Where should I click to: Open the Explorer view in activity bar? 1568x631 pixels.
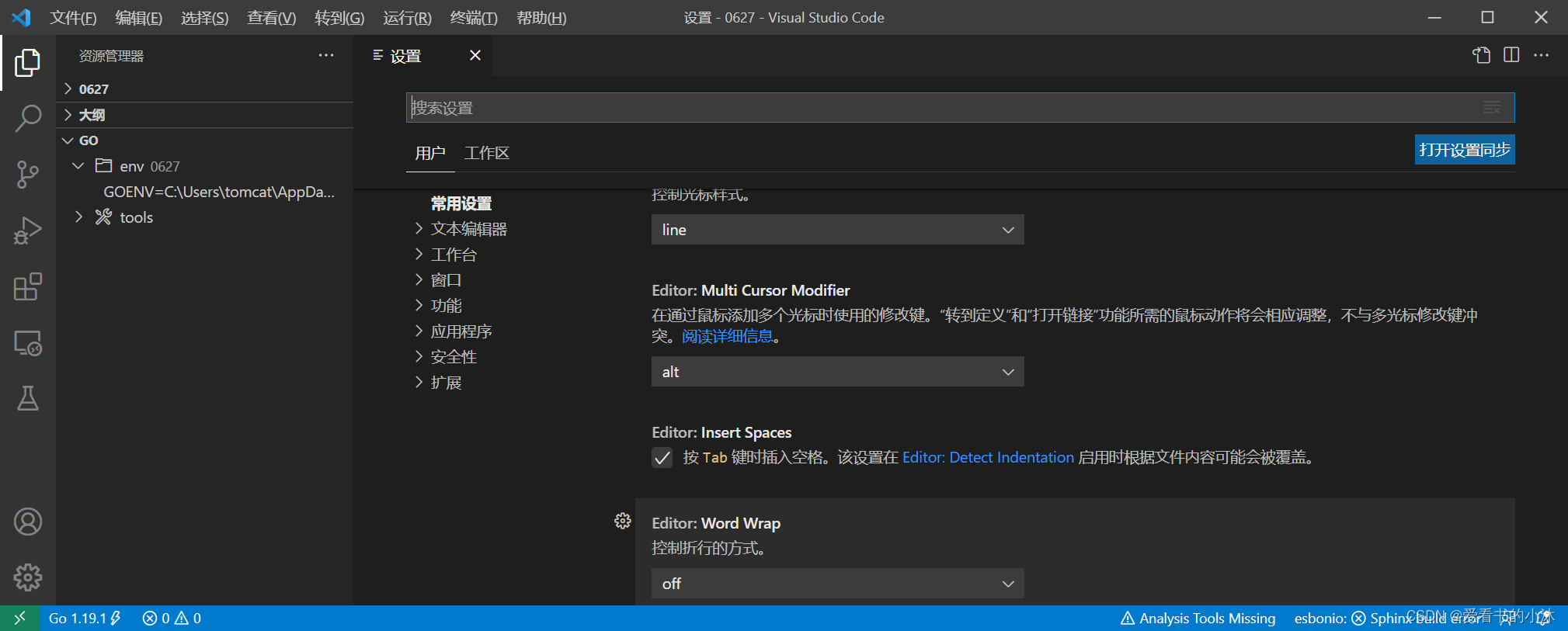[x=28, y=63]
